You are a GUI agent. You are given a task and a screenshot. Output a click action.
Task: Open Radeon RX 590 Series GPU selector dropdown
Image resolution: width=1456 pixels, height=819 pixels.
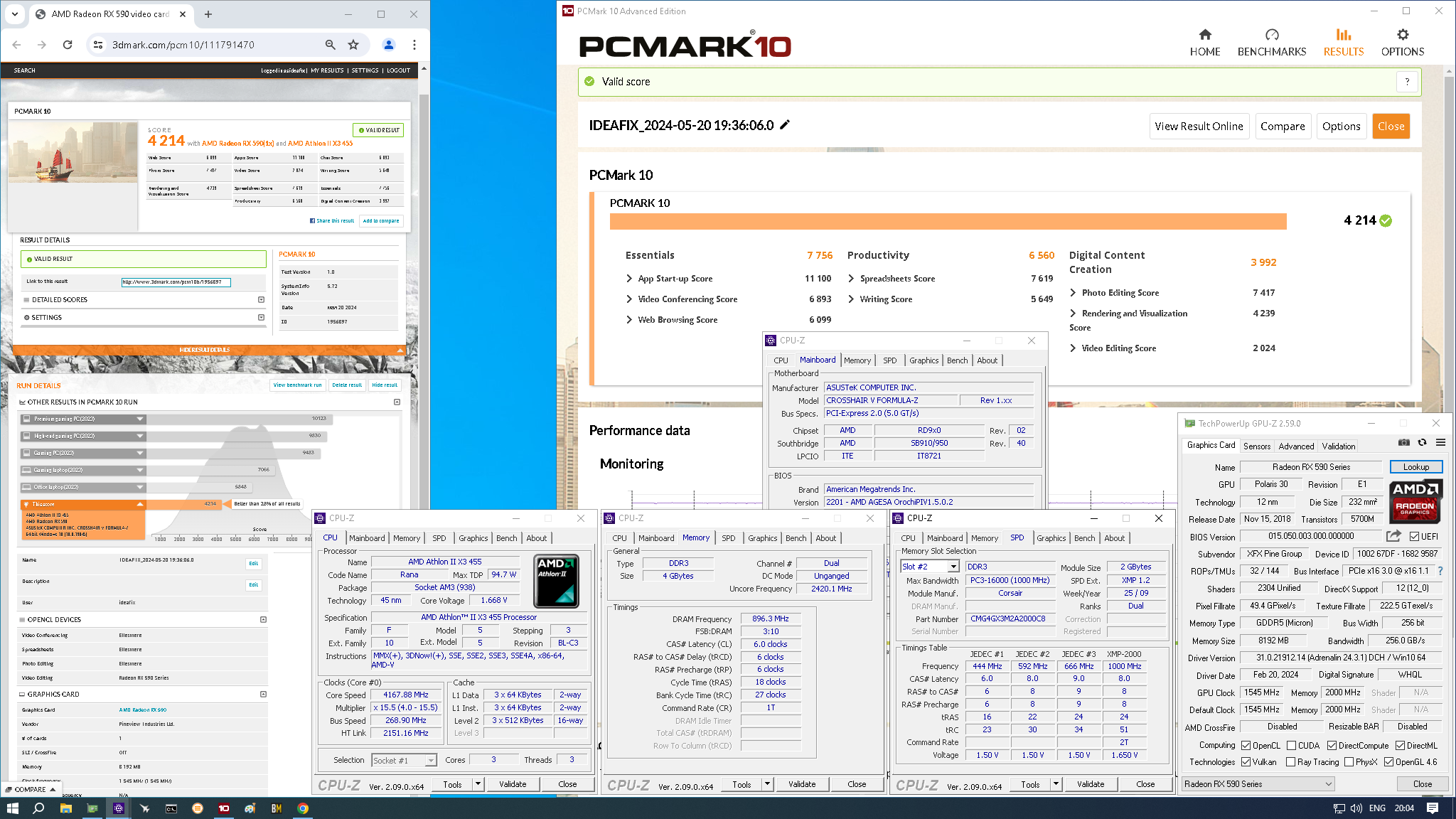pos(1258,784)
